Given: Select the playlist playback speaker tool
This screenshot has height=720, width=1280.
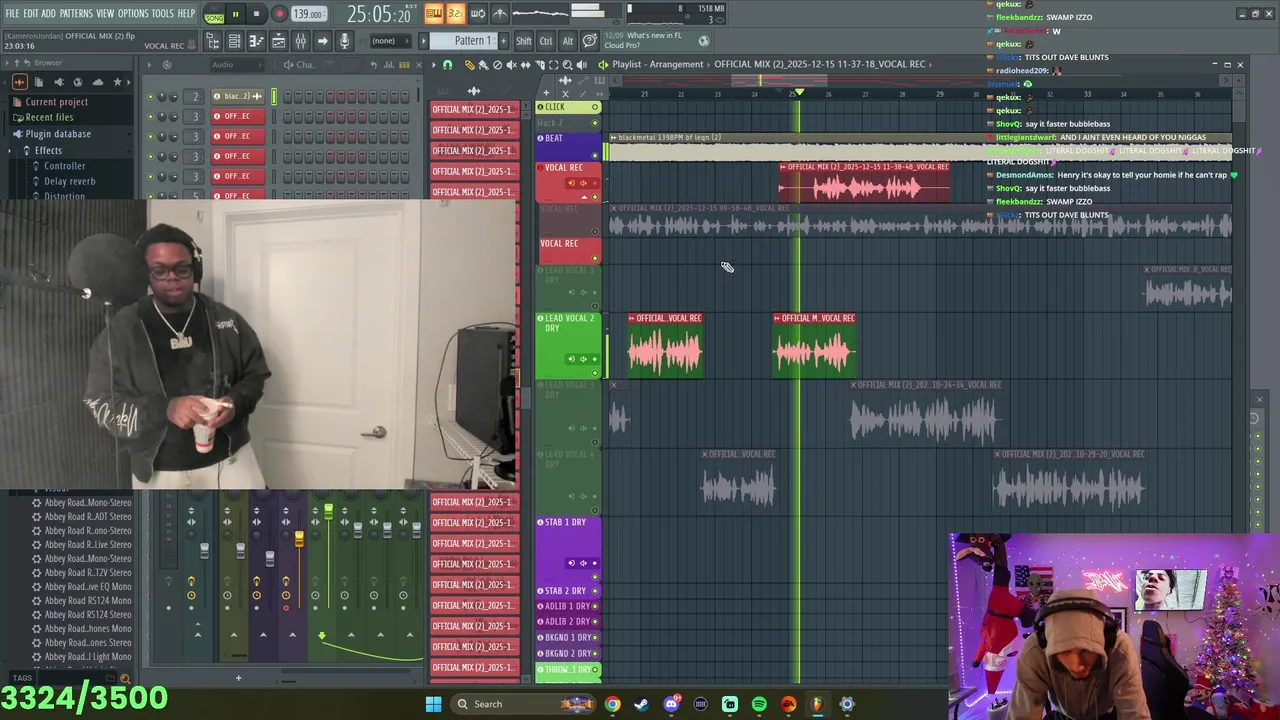Looking at the screenshot, I should [x=581, y=65].
